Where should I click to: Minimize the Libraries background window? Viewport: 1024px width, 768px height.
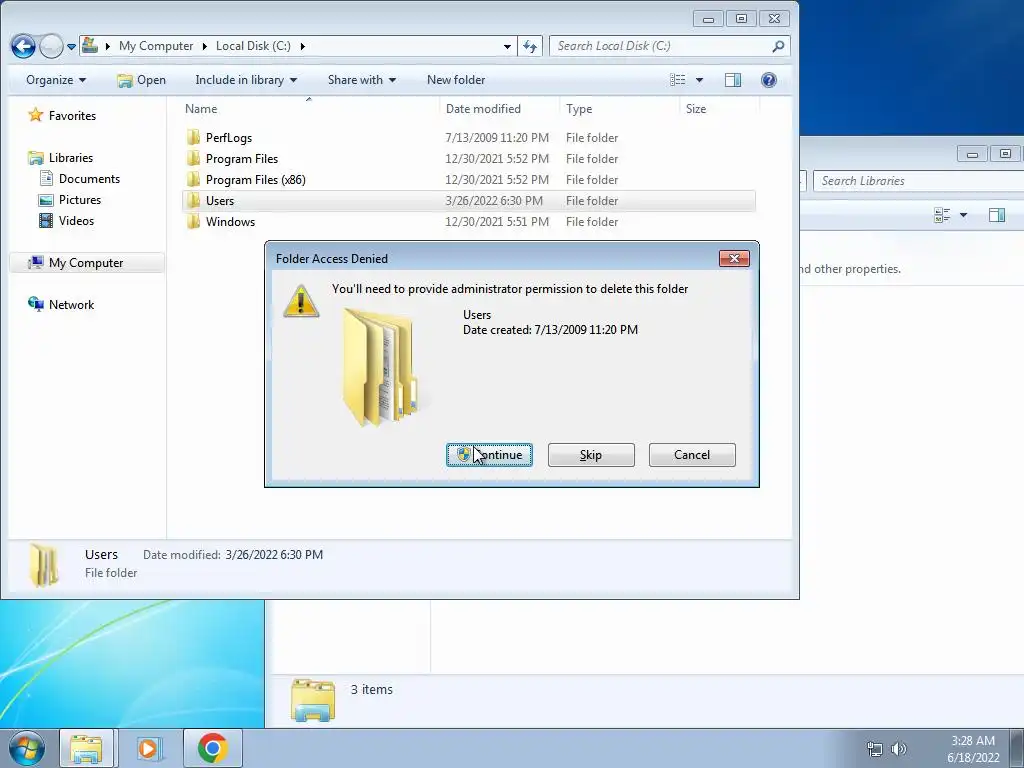point(972,154)
